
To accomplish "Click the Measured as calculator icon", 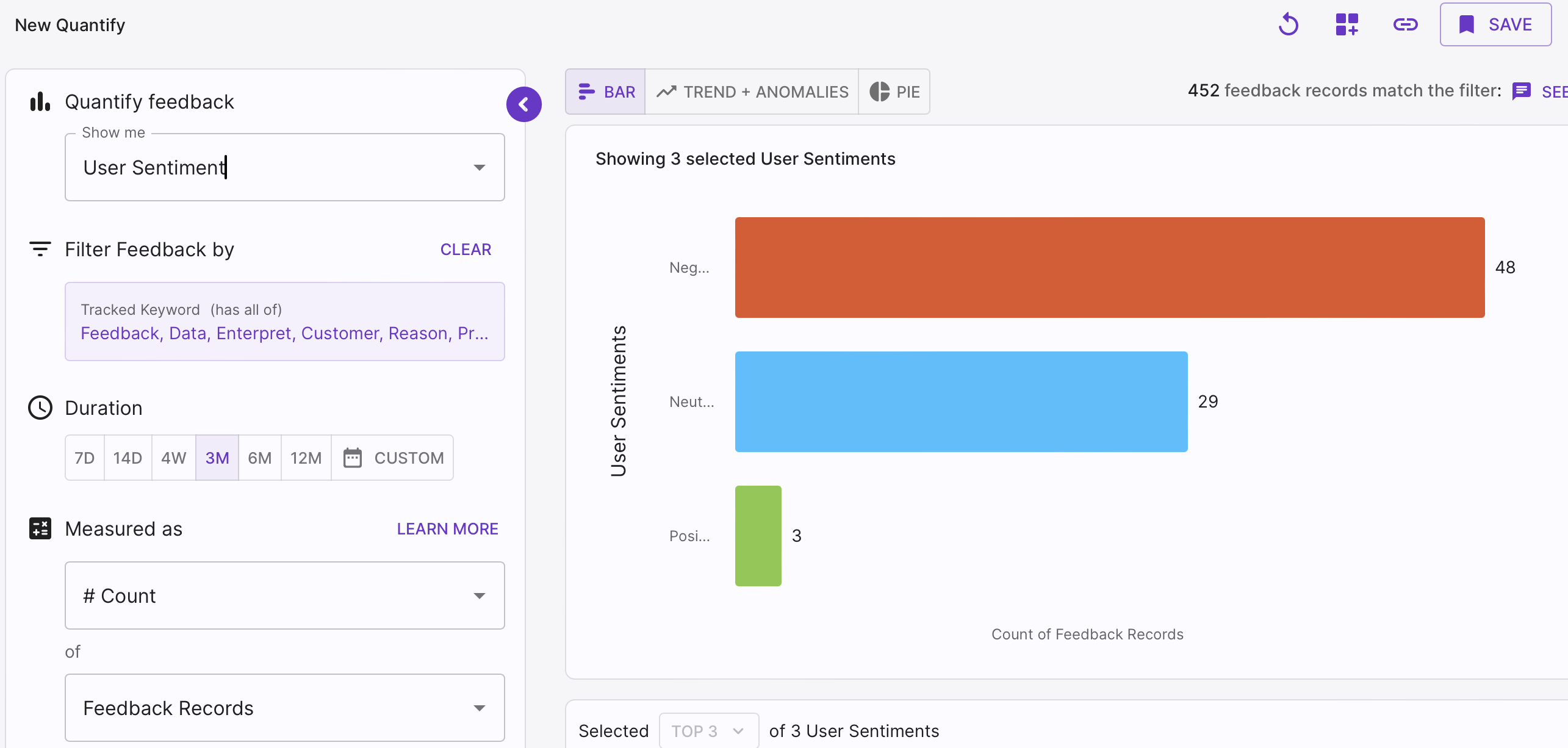I will point(40,528).
